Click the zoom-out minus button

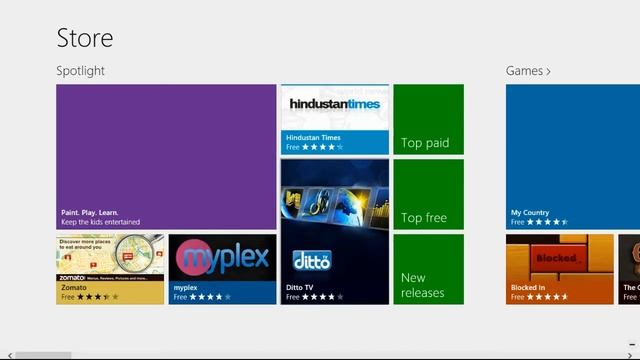click(632, 345)
